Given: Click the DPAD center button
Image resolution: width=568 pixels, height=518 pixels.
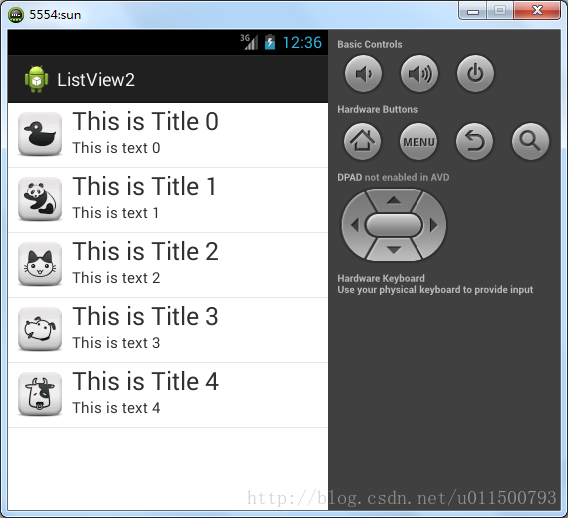Looking at the screenshot, I should (x=394, y=225).
